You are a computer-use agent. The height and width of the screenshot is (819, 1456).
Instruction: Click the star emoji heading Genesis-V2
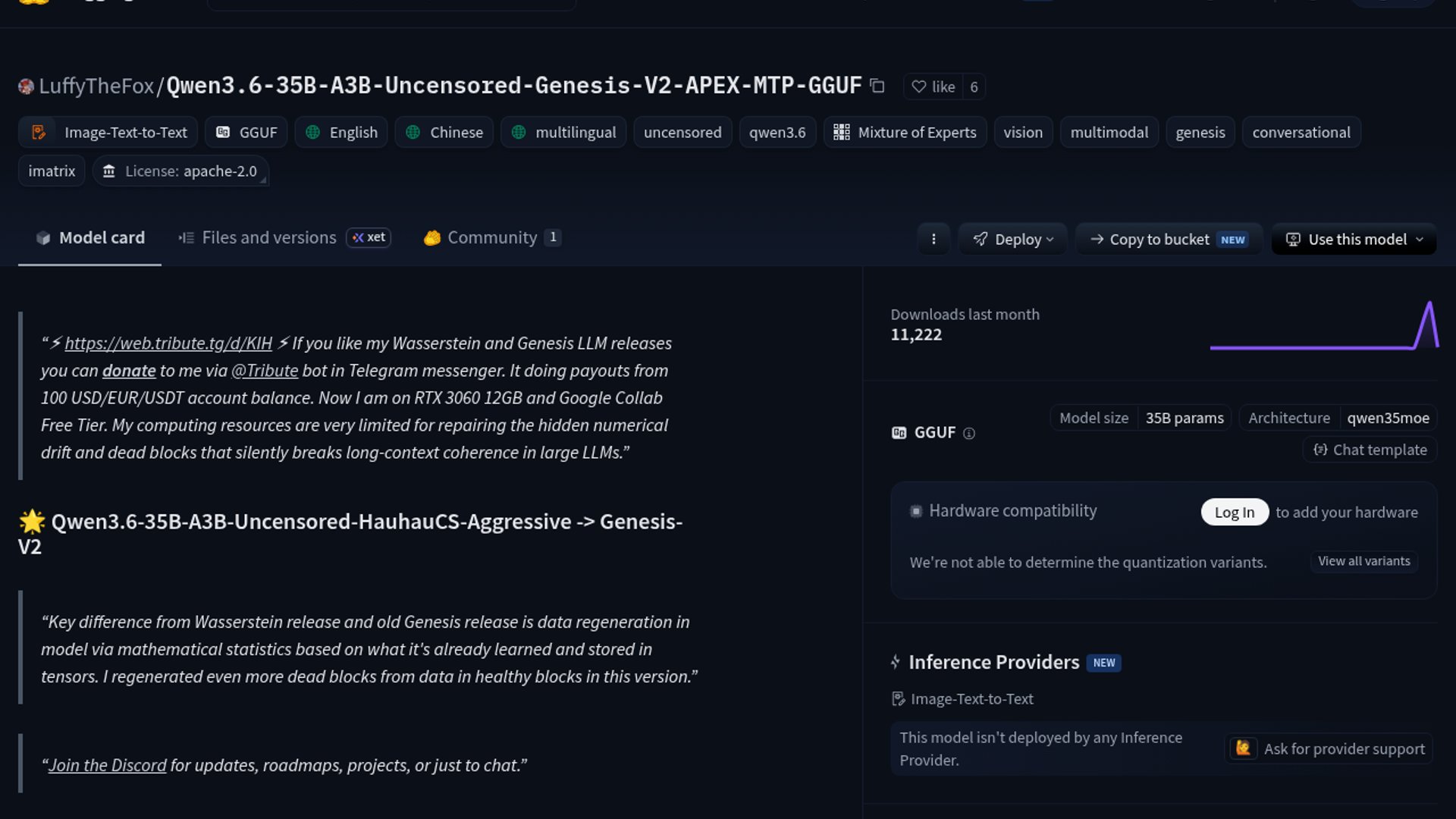350,534
